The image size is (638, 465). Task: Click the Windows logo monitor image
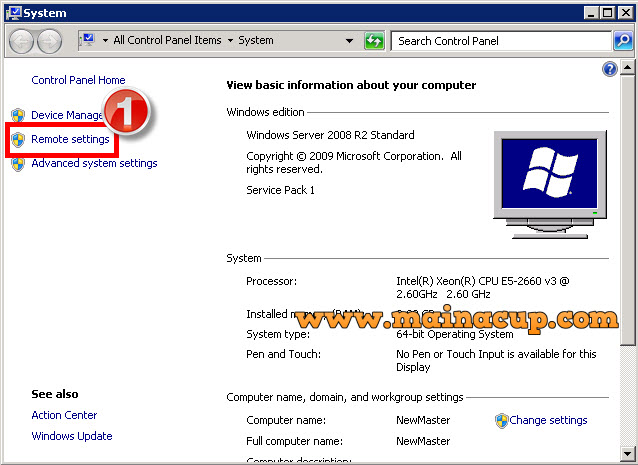tap(550, 185)
